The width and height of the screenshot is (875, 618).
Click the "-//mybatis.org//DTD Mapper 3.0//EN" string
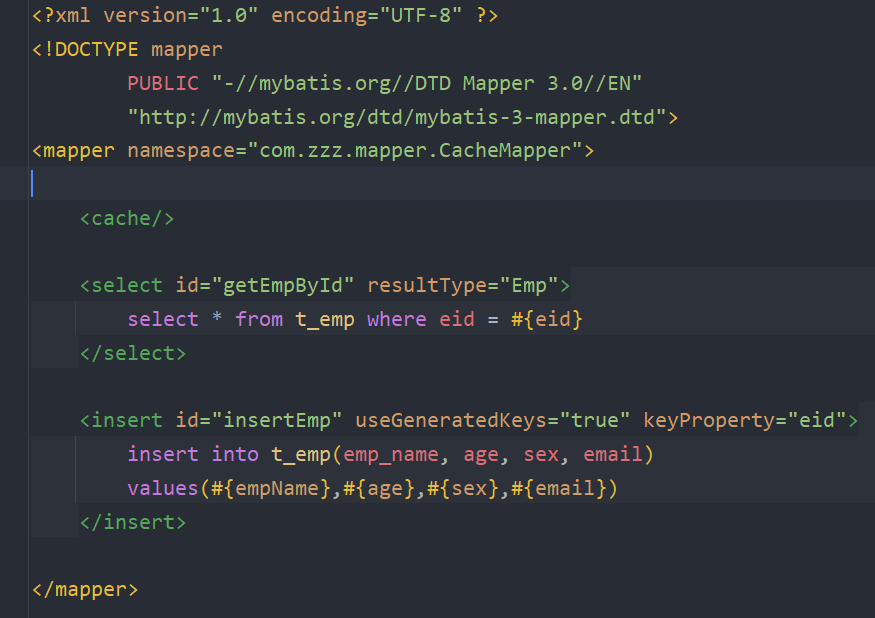427,83
